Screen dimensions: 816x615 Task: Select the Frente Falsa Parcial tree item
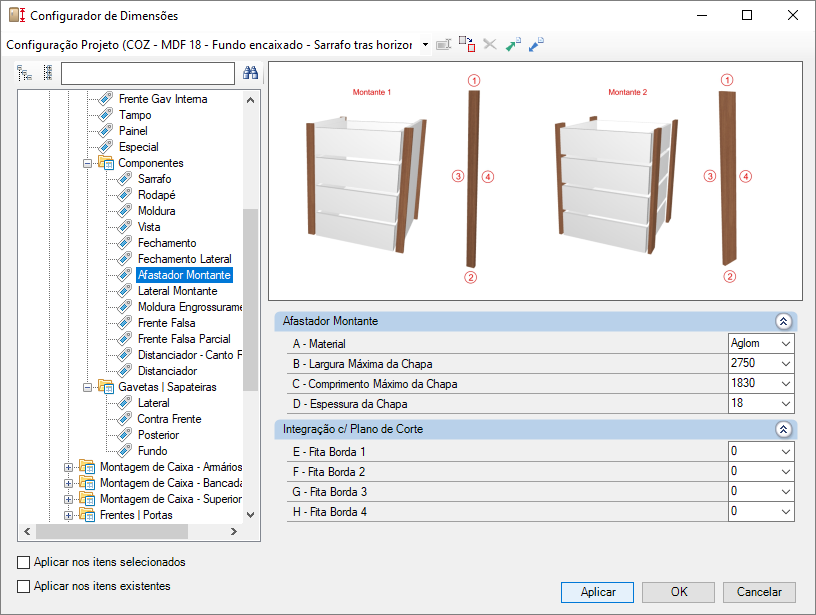tap(184, 339)
